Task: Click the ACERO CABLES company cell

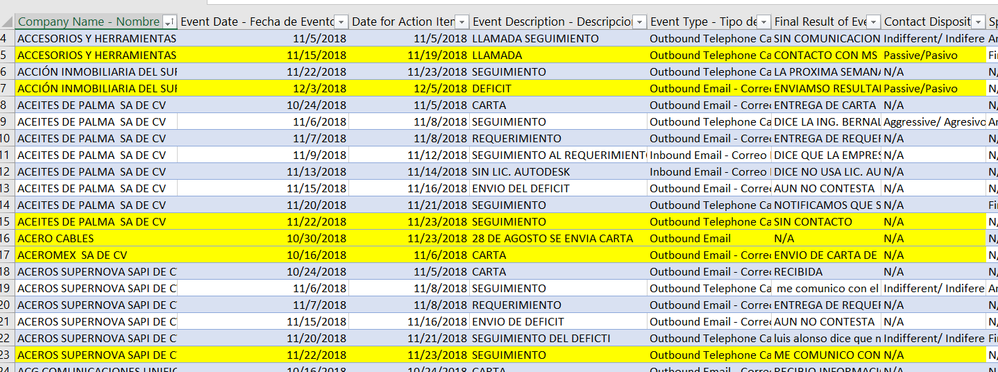Action: (x=95, y=238)
